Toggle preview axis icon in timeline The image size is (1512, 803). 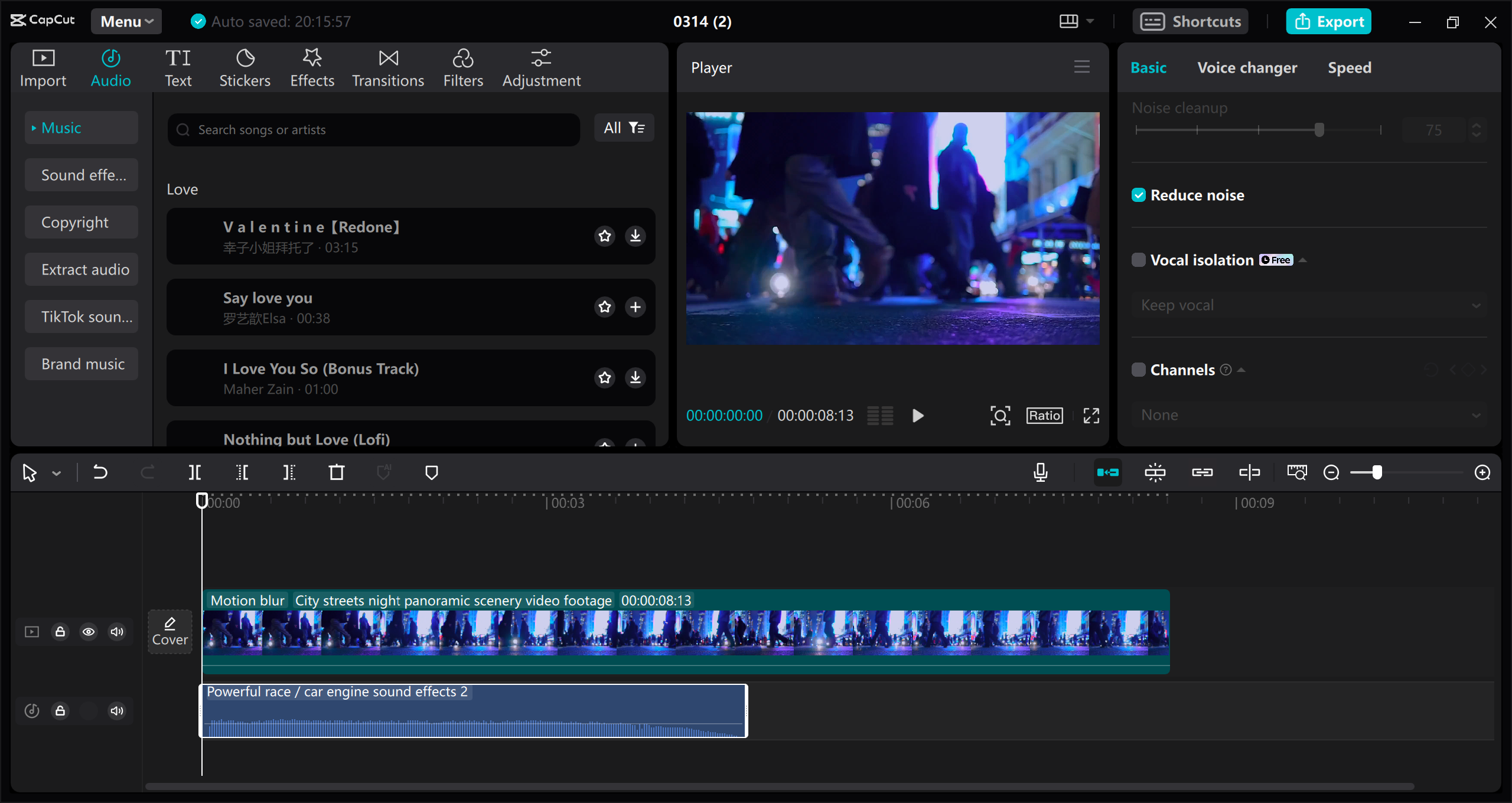point(1250,472)
